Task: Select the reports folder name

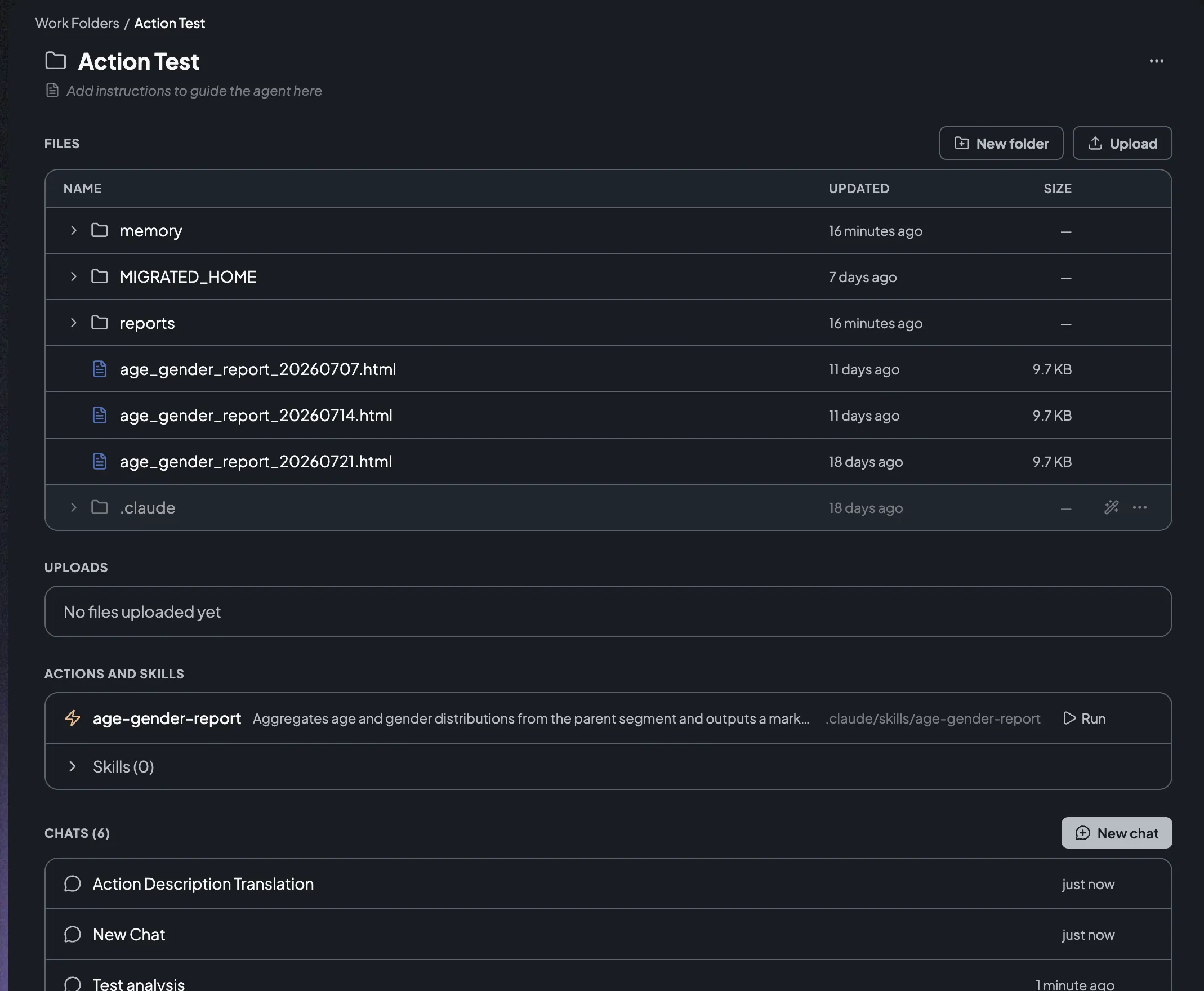Action: (148, 324)
